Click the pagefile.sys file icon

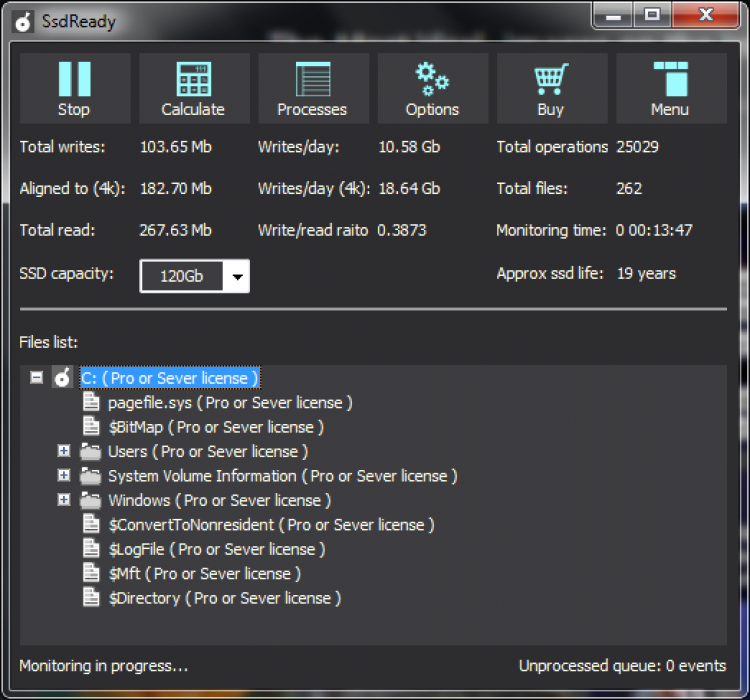(x=91, y=402)
